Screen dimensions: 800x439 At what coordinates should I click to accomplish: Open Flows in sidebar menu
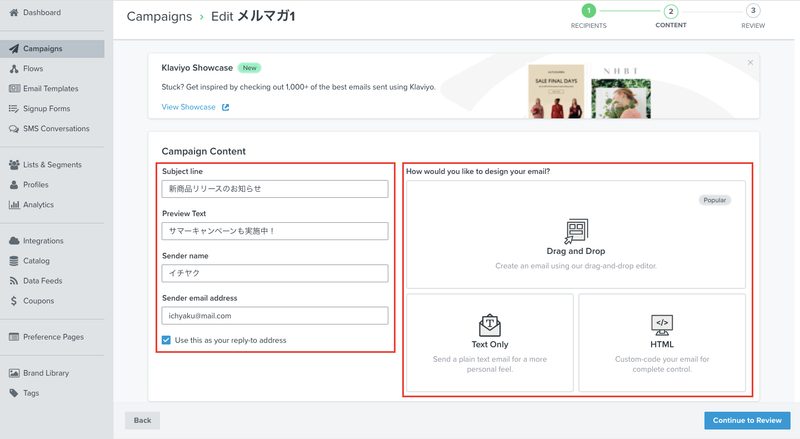(x=33, y=68)
